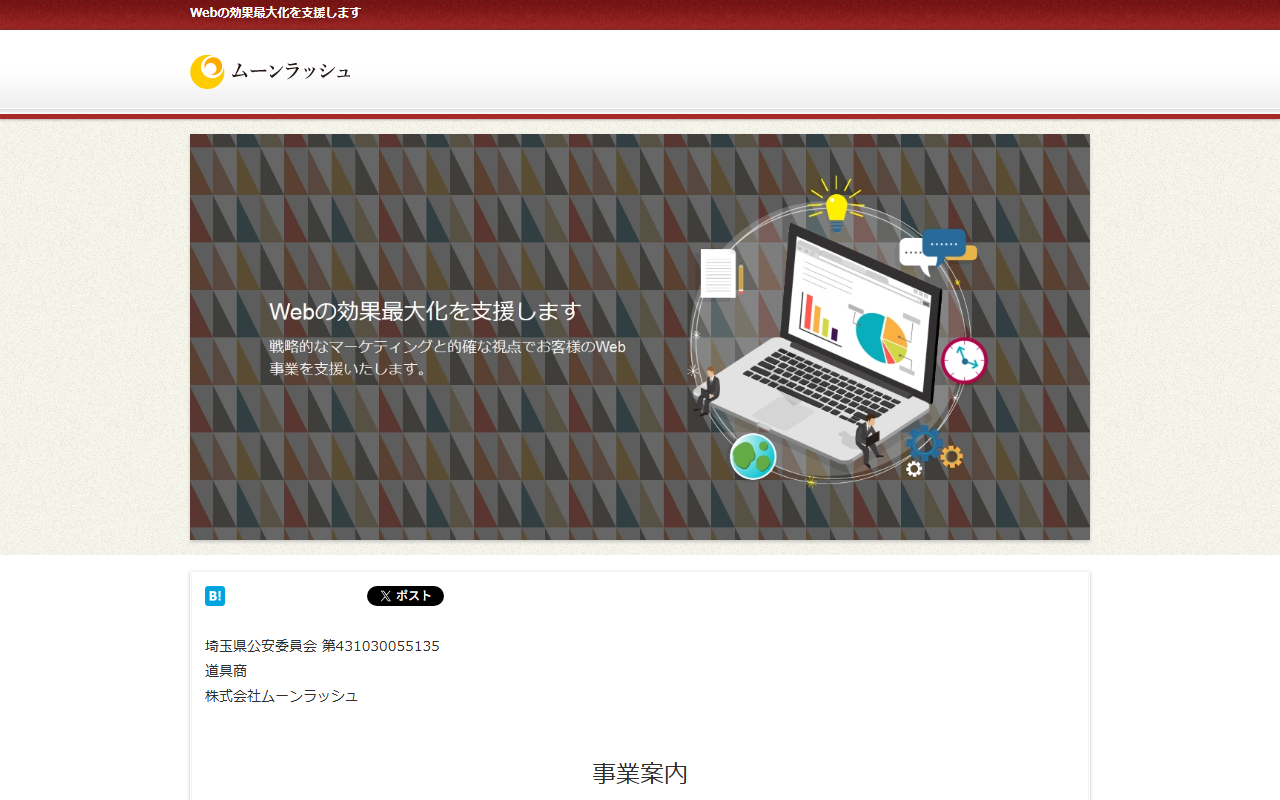This screenshot has width=1280, height=800.
Task: Click the Hatena Bookmark B! icon
Action: coord(215,596)
